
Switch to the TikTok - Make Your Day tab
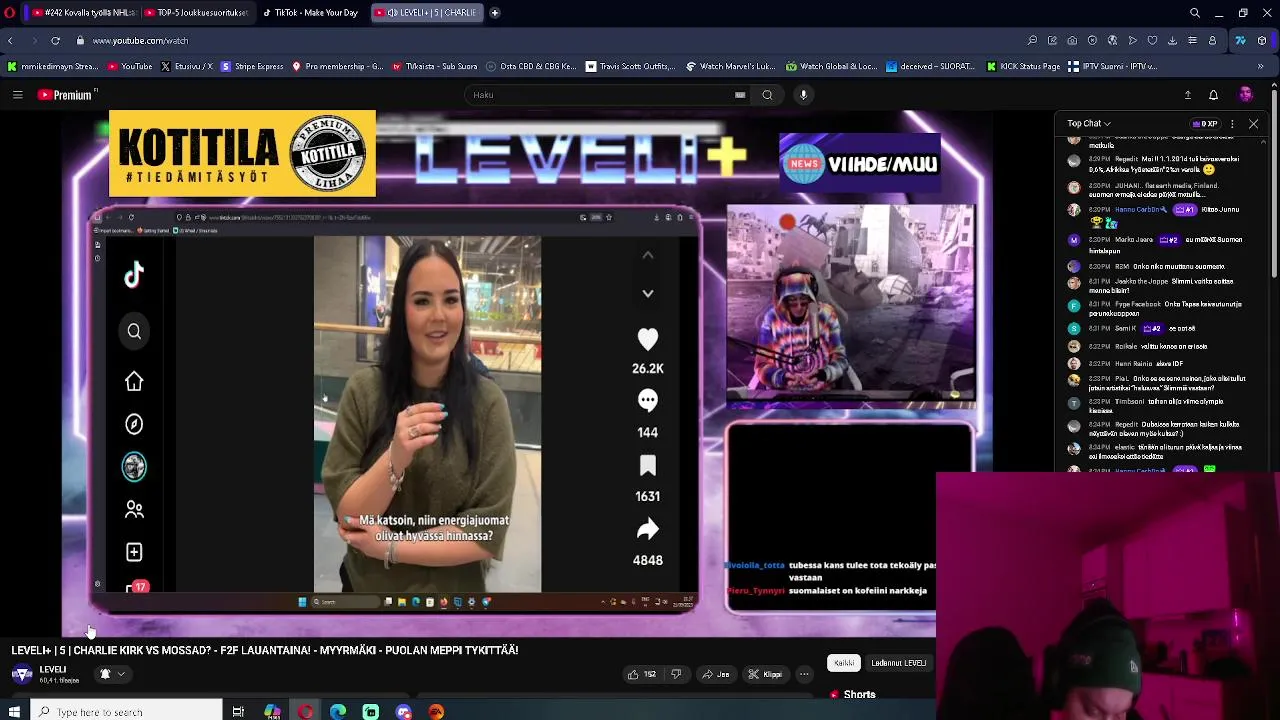310,13
